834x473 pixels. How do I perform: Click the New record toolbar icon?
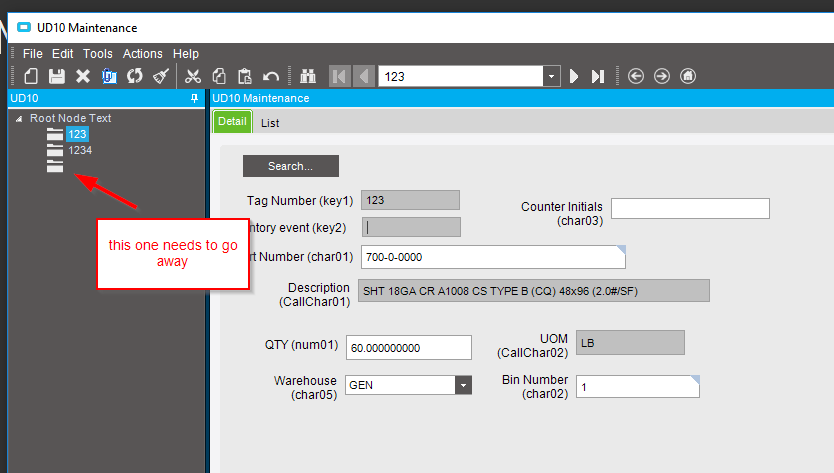point(31,76)
